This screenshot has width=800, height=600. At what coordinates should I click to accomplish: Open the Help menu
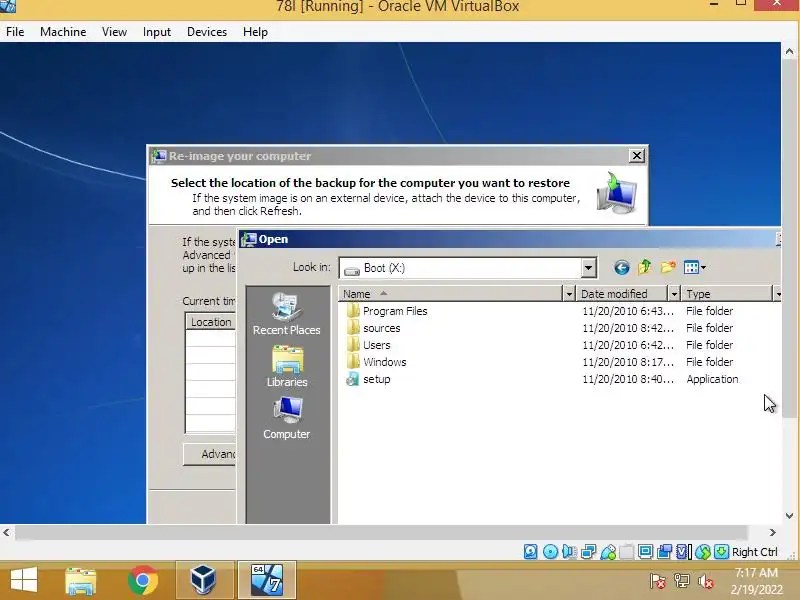[255, 32]
